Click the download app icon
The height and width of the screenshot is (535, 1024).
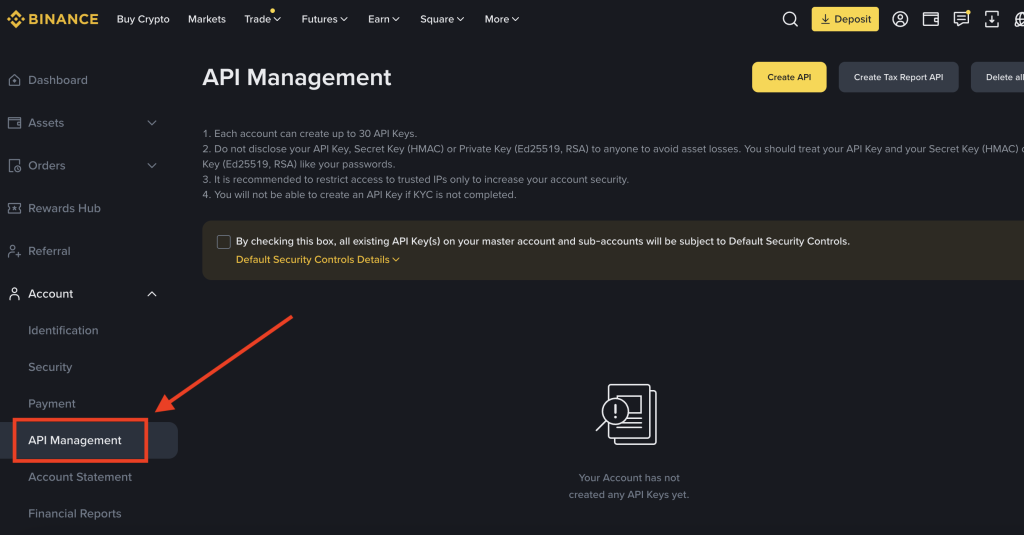click(991, 19)
